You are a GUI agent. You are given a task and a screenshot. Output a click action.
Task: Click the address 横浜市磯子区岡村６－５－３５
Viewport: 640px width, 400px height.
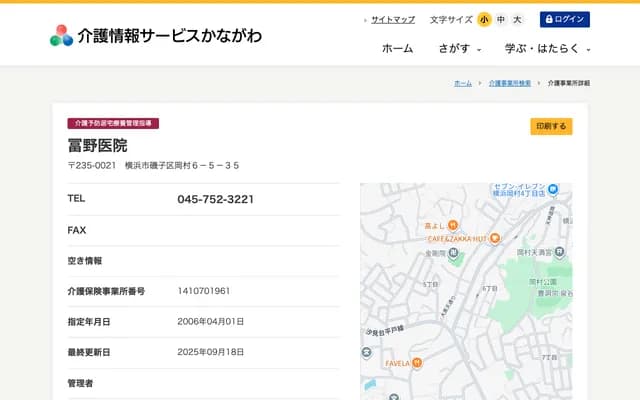182,165
